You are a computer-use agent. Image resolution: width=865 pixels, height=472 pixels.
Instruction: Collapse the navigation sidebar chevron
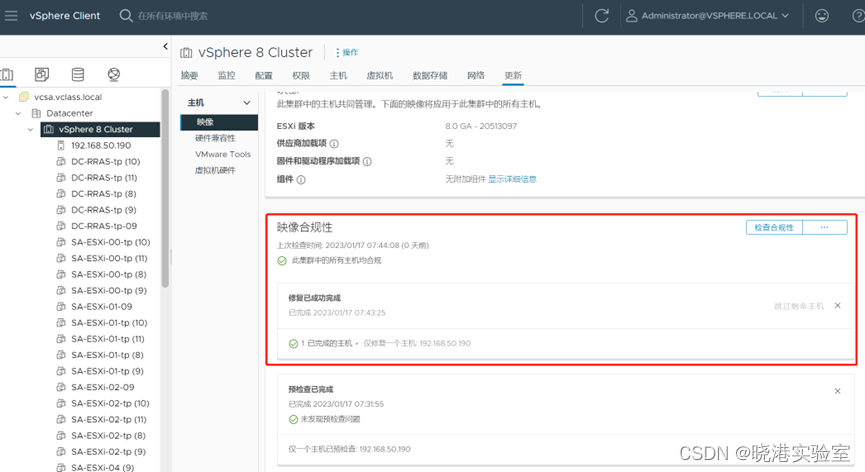pyautogui.click(x=165, y=46)
